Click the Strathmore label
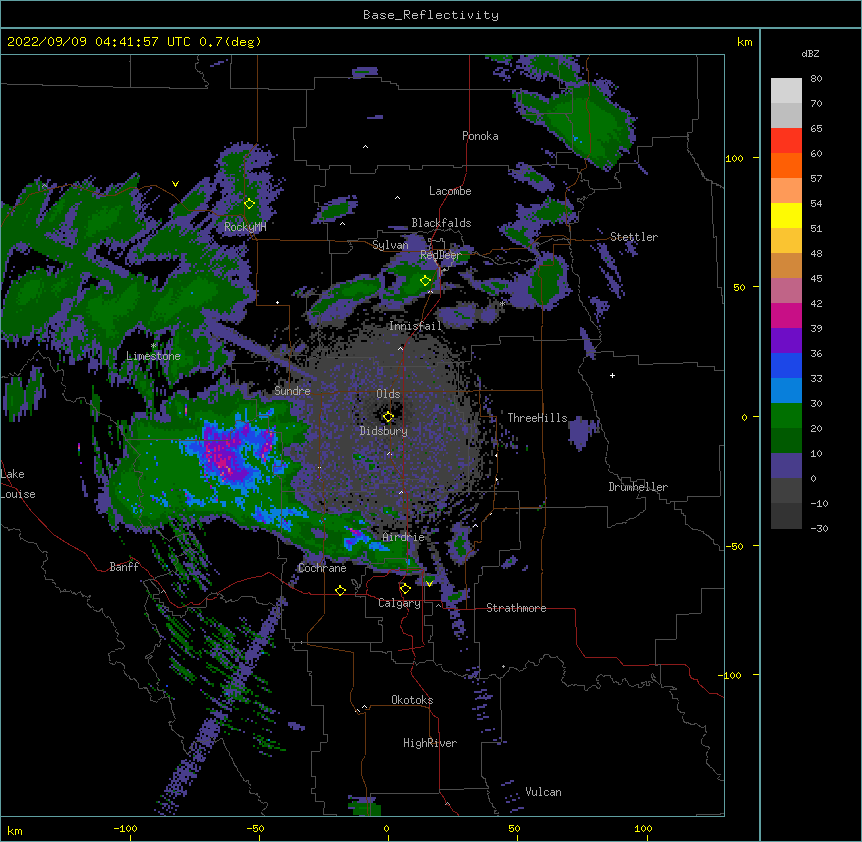 tap(516, 608)
